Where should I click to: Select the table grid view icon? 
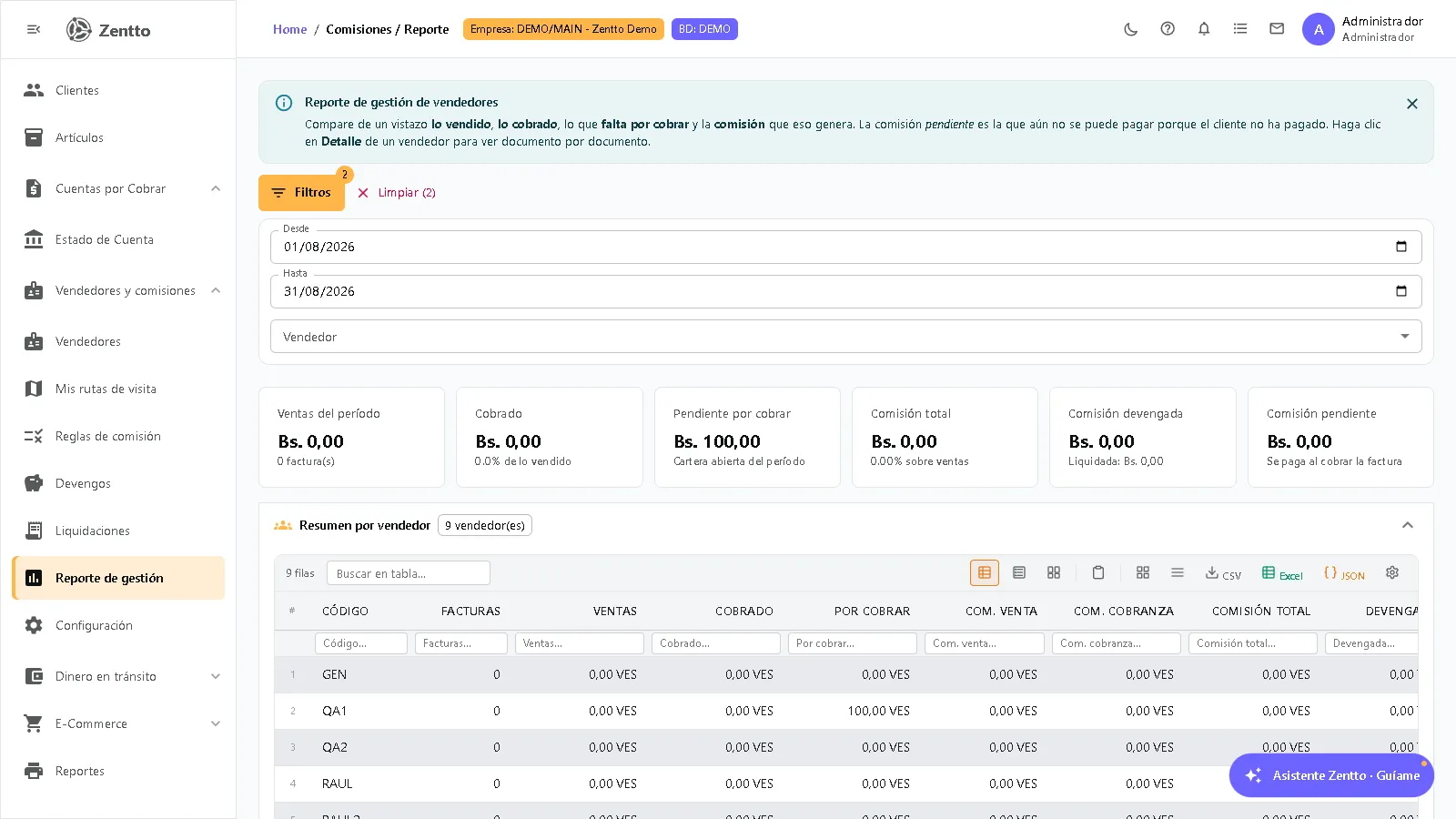point(985,572)
